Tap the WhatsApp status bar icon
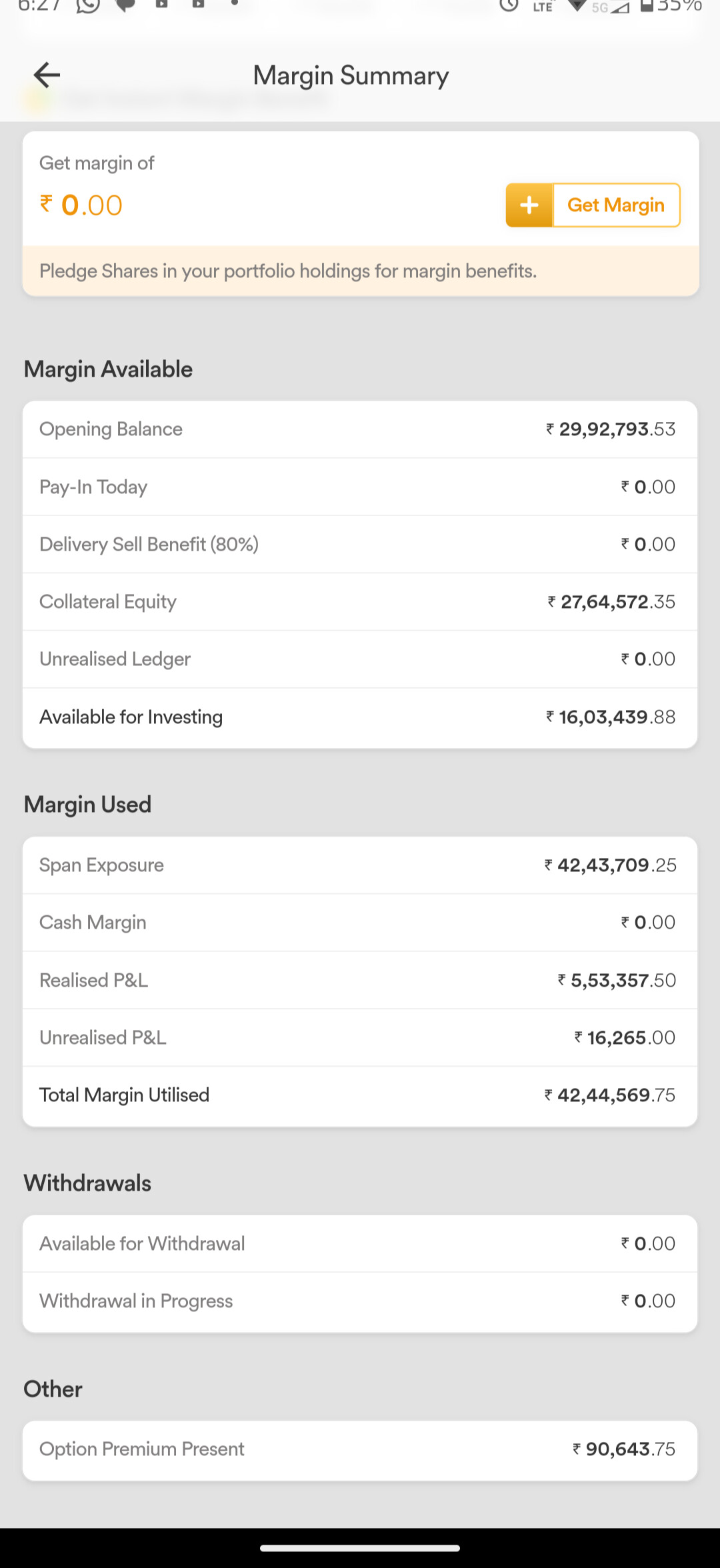 87,5
